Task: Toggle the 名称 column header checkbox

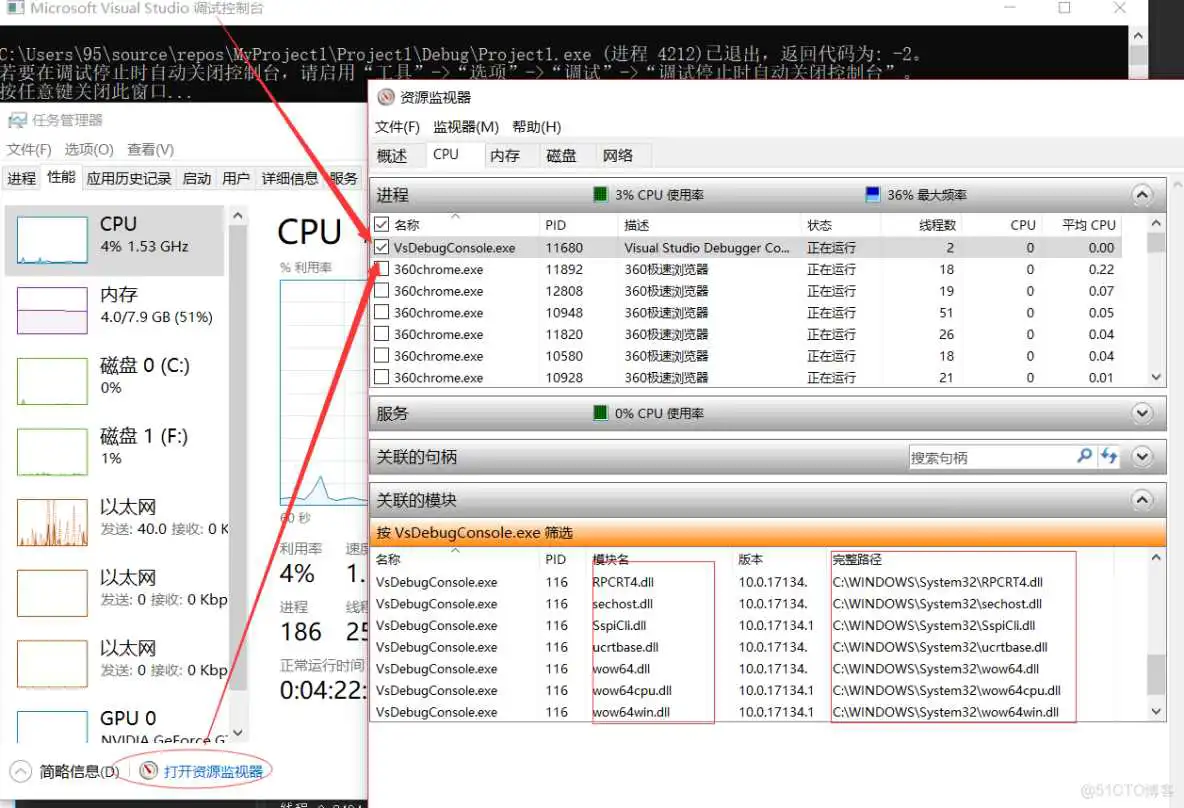Action: (380, 224)
